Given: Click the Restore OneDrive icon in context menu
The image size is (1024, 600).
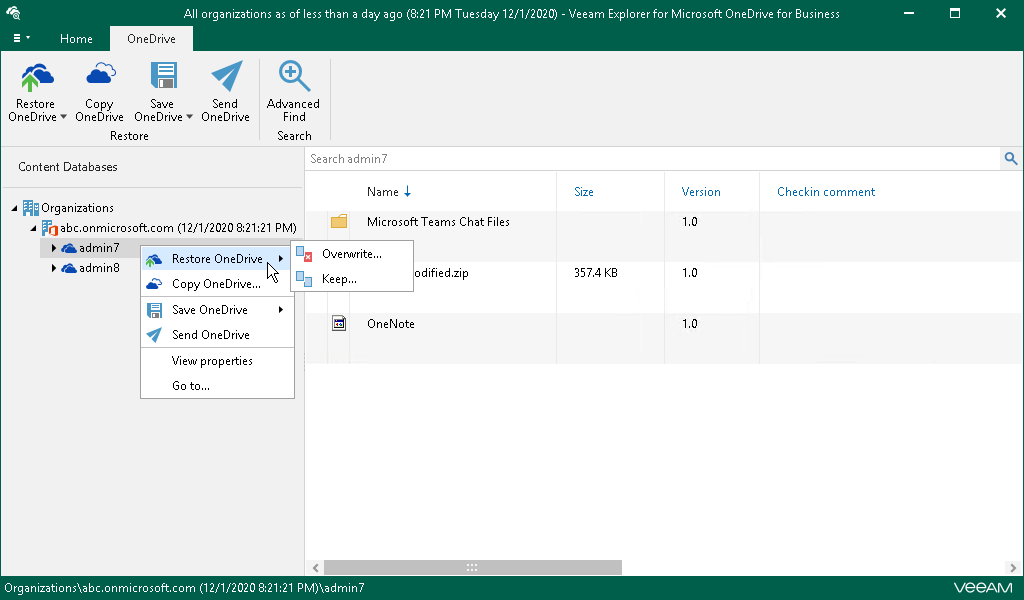Looking at the screenshot, I should click(153, 259).
